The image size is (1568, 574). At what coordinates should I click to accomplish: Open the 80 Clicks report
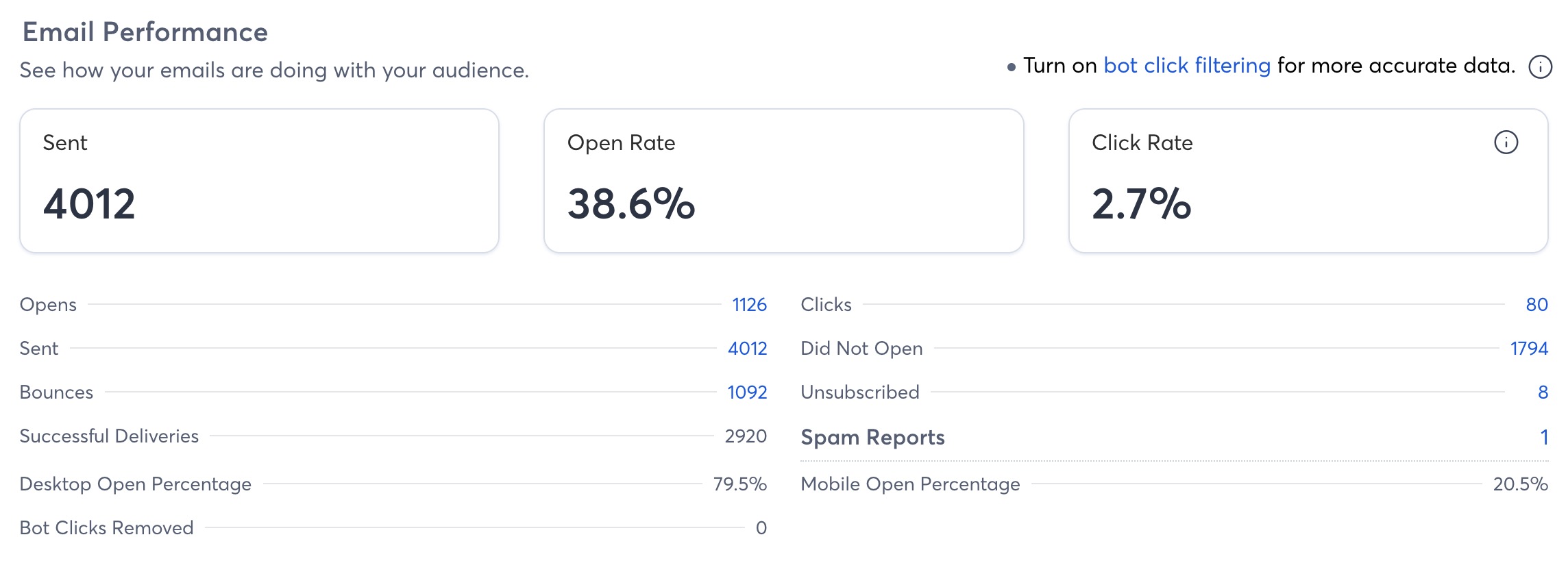pos(1536,305)
